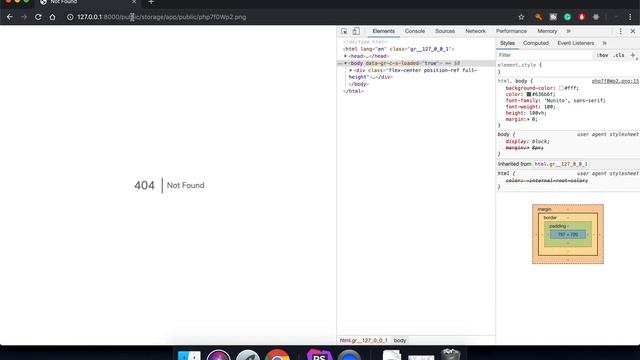The width and height of the screenshot is (640, 360).
Task: Open the gray square extension icon
Action: click(553, 17)
